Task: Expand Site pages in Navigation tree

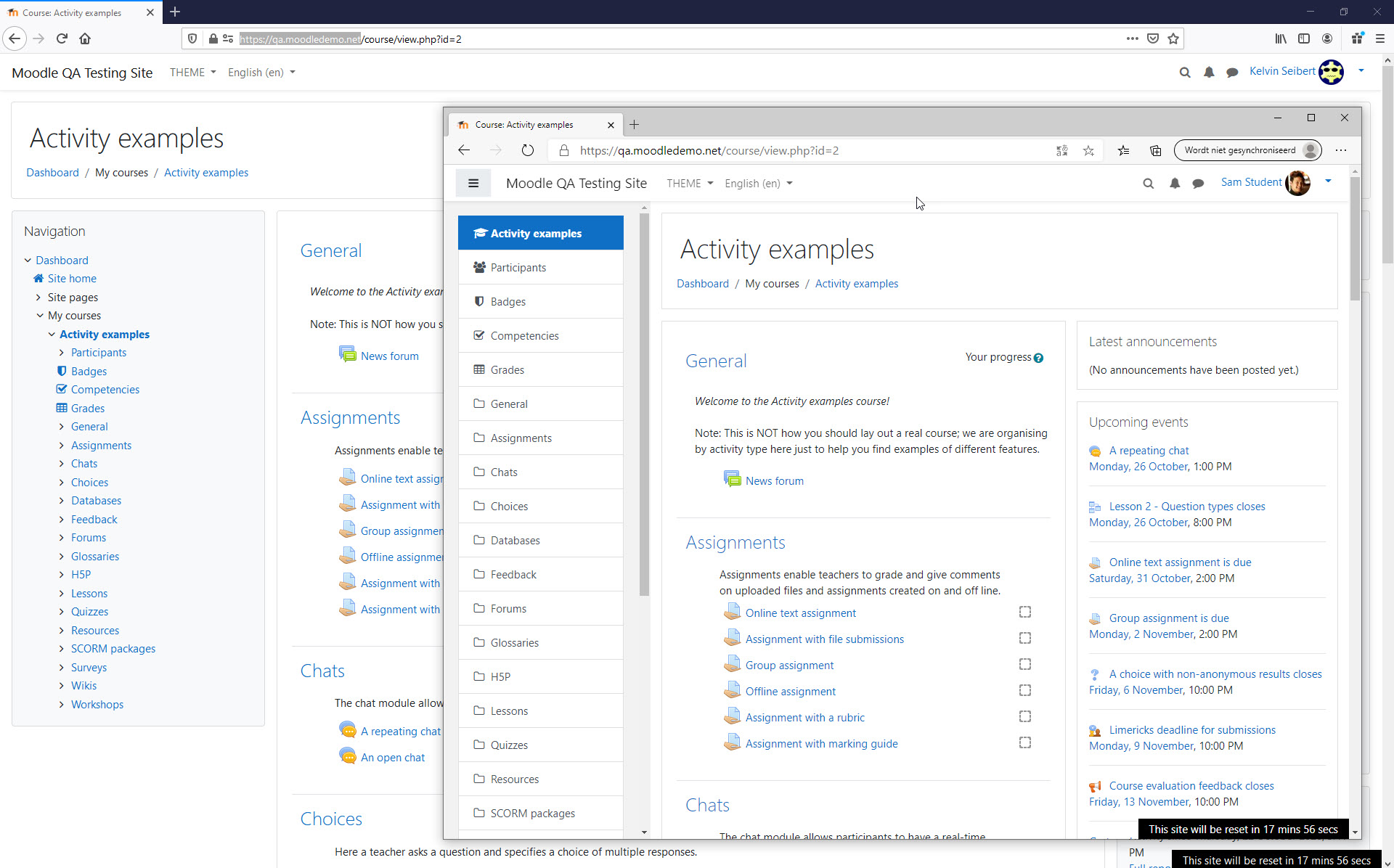Action: 38,297
